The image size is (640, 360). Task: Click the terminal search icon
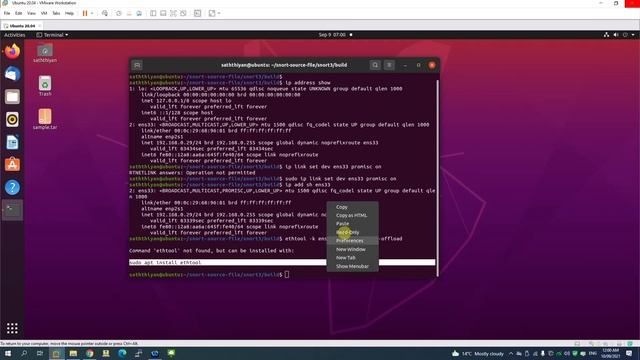375,65
